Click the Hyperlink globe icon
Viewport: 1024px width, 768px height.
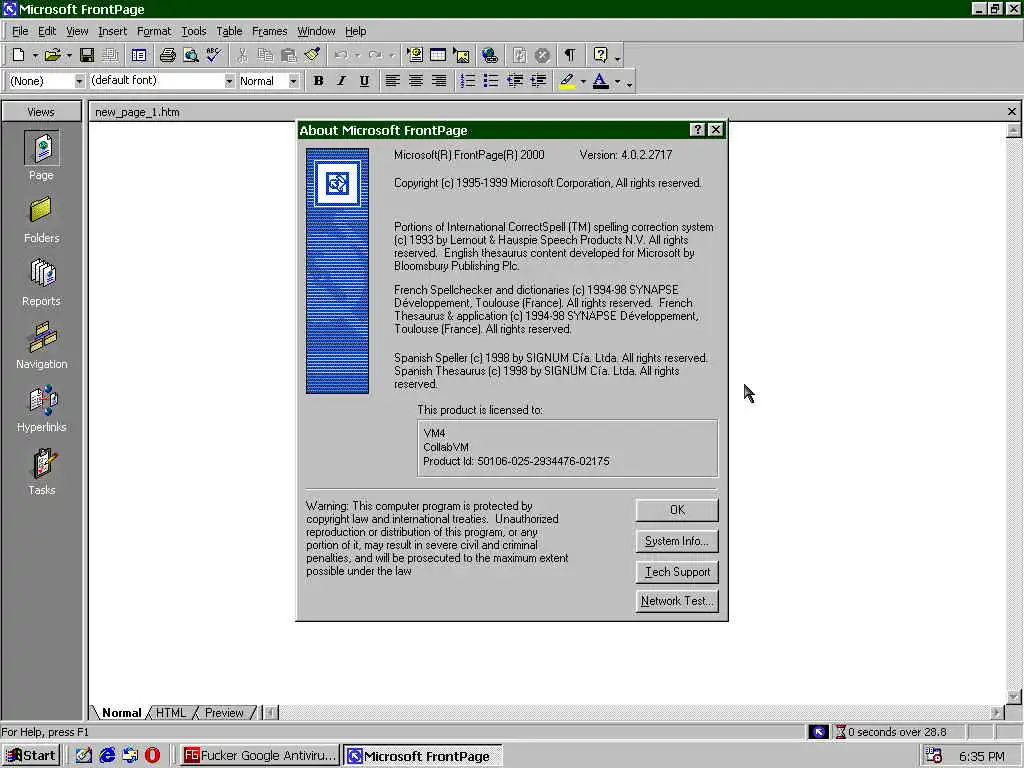[x=490, y=56]
